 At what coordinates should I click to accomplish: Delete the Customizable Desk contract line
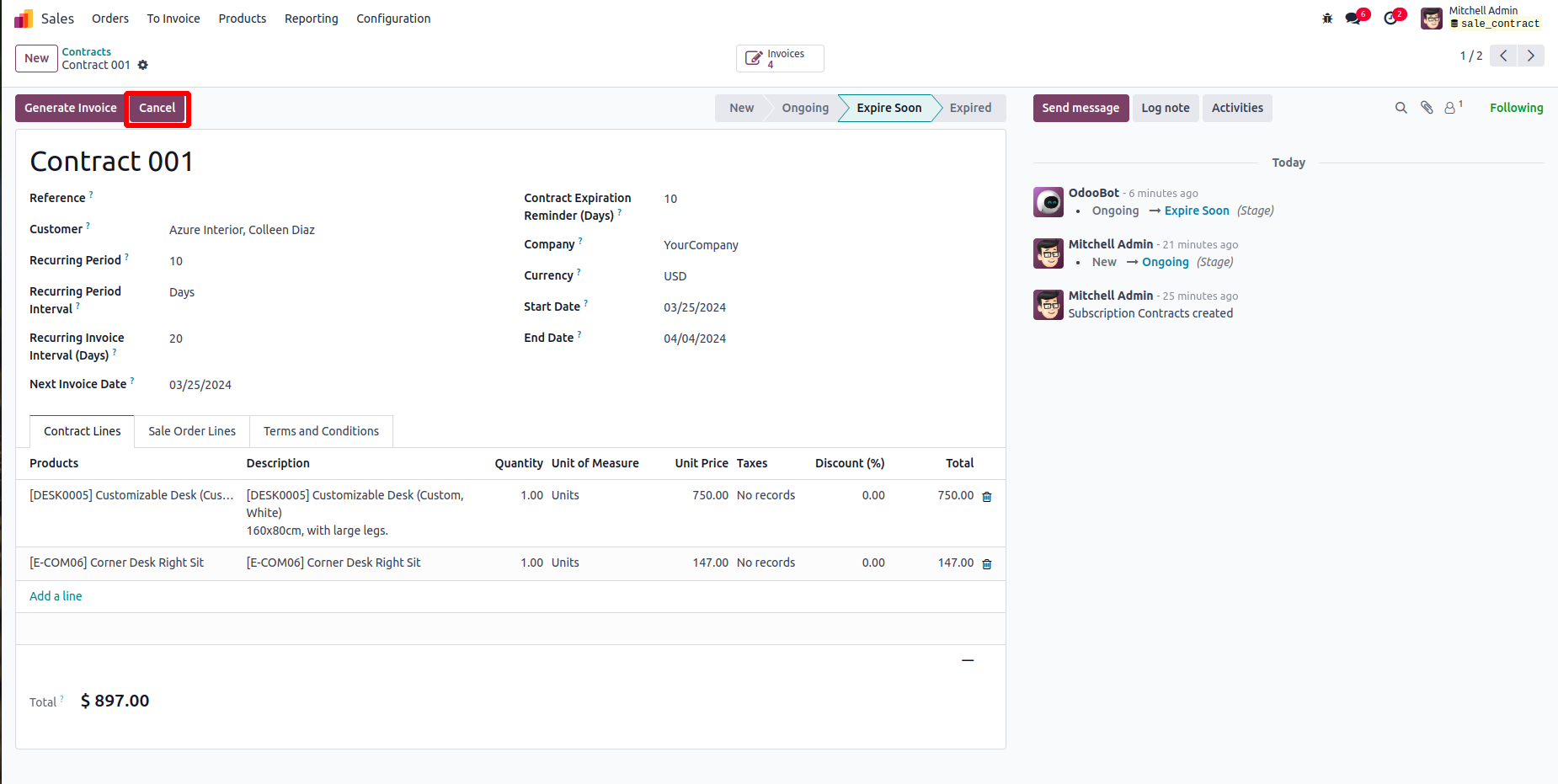(987, 497)
